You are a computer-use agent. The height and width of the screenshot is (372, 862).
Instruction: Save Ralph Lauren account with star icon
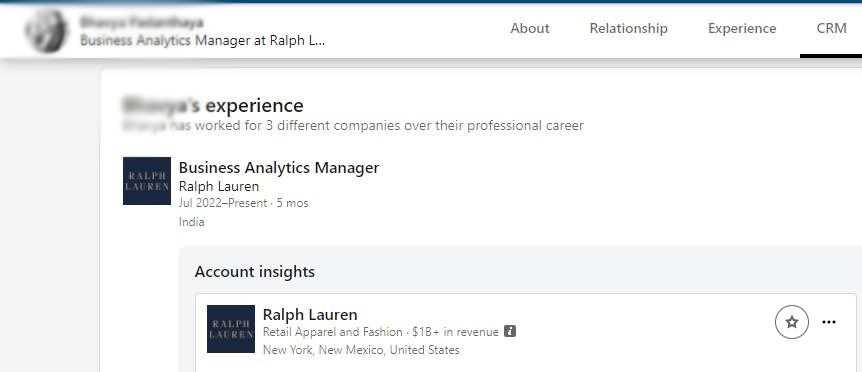792,322
